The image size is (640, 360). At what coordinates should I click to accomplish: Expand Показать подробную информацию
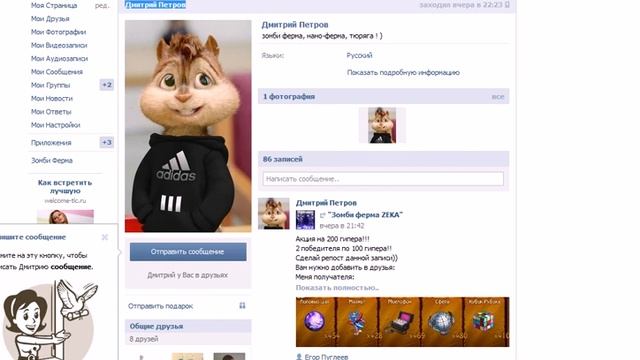[403, 72]
